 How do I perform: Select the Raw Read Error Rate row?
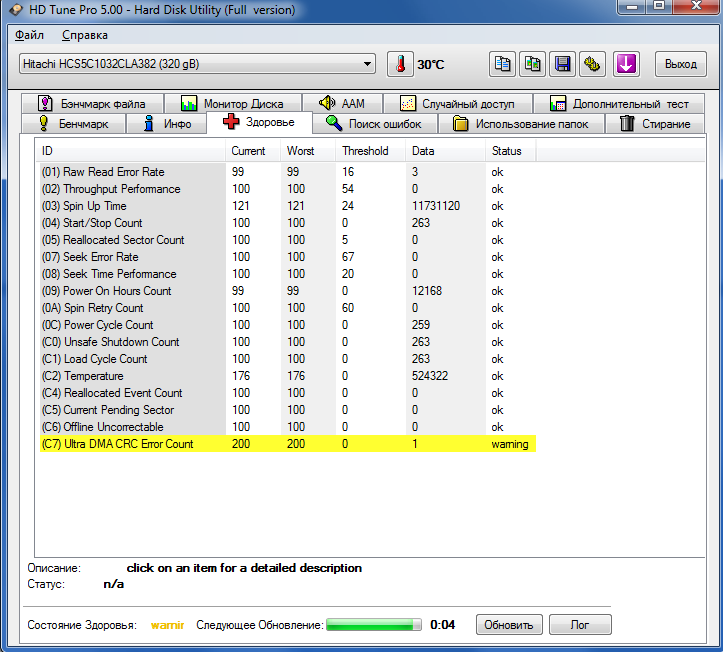[288, 172]
